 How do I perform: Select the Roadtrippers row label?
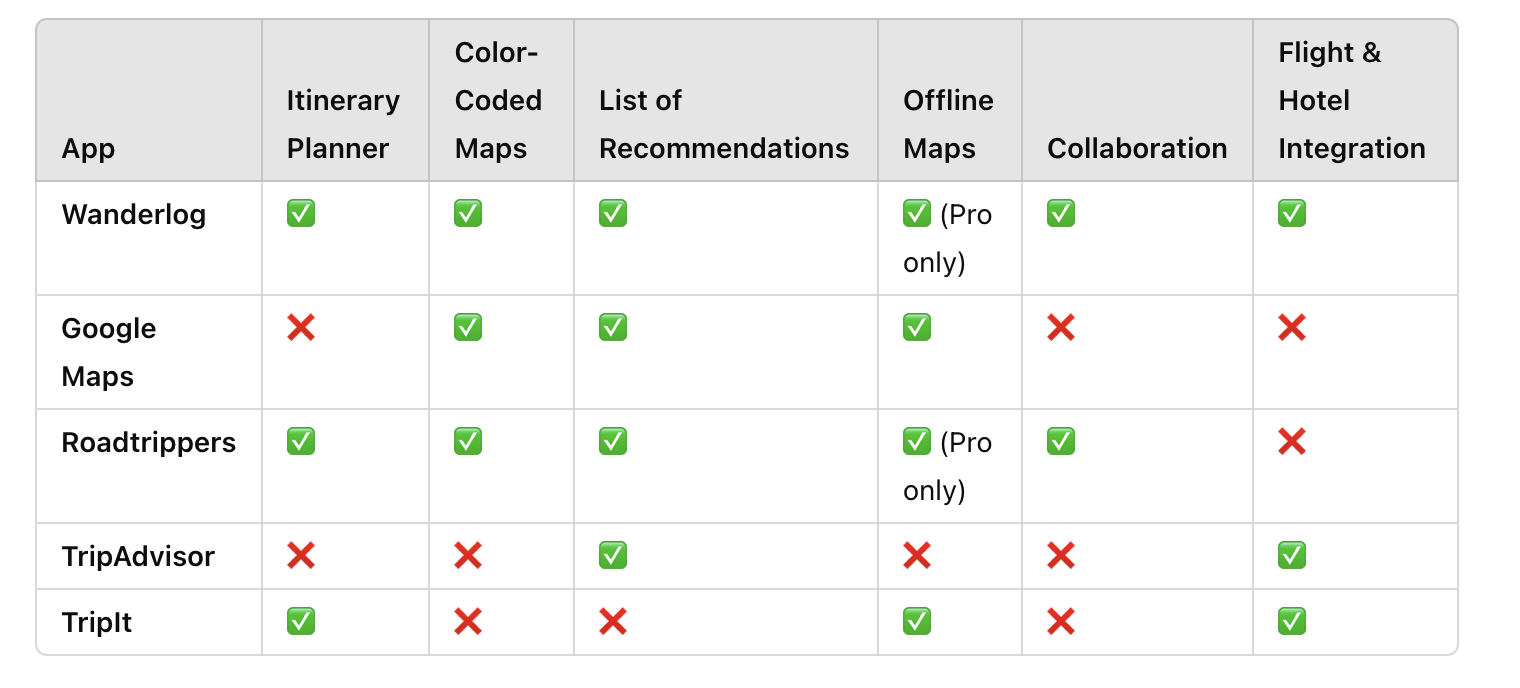[149, 442]
